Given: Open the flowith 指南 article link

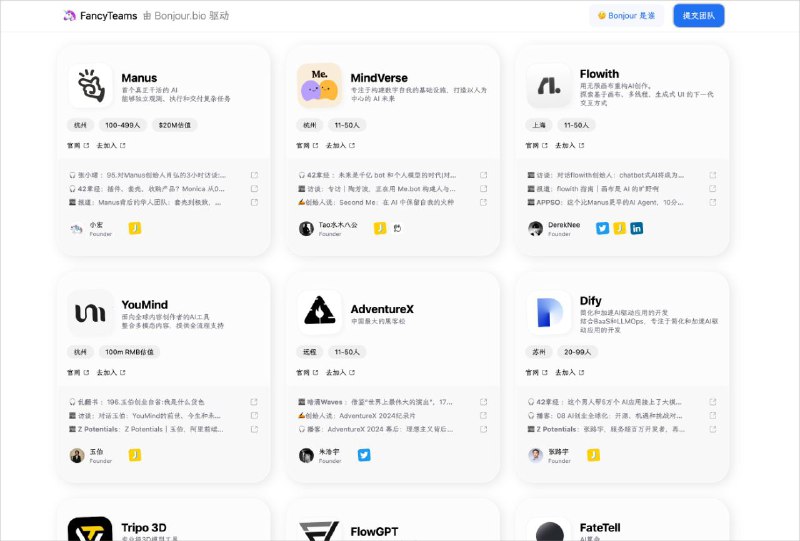Looking at the screenshot, I should click(x=593, y=189).
